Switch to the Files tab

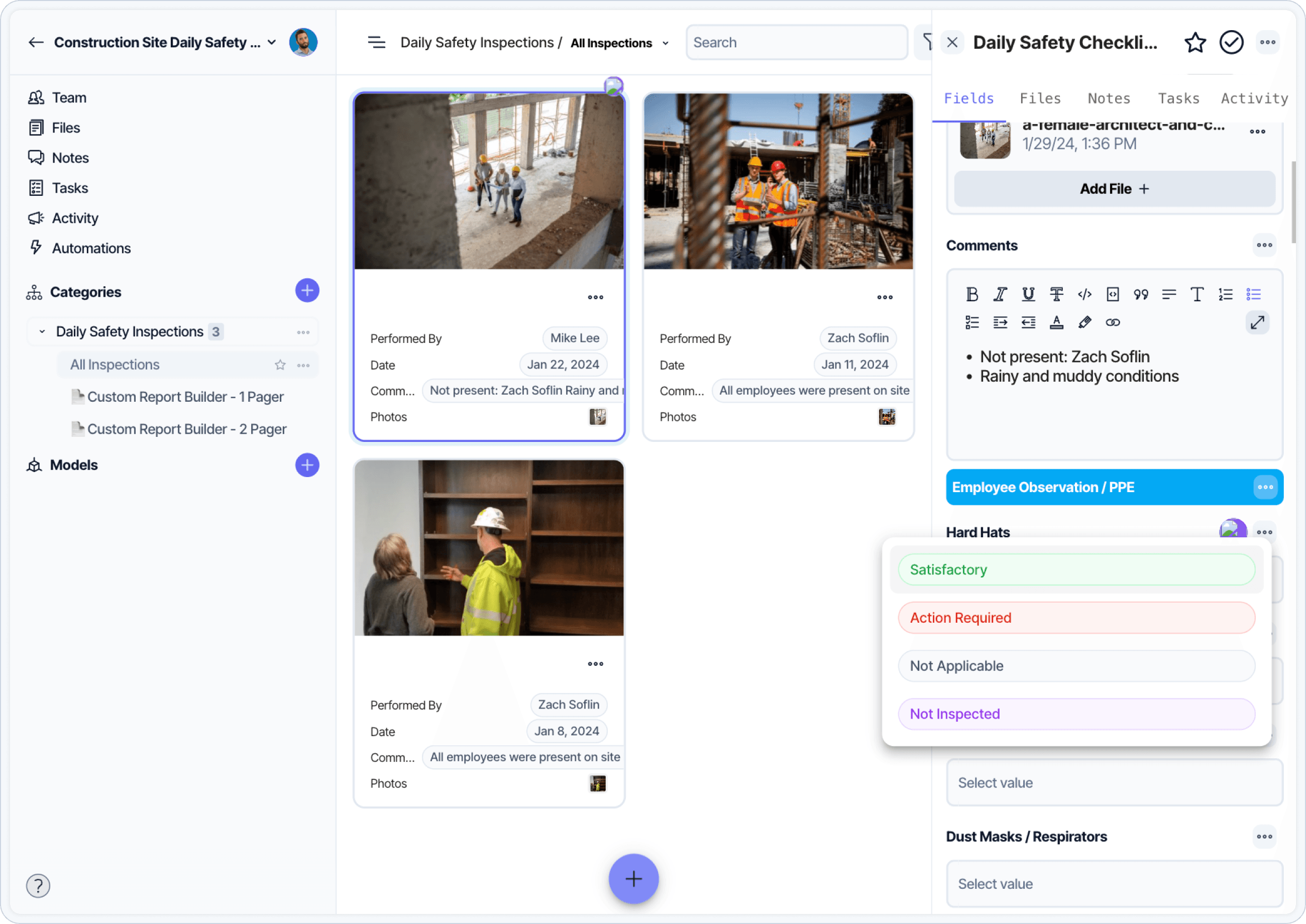point(1040,98)
